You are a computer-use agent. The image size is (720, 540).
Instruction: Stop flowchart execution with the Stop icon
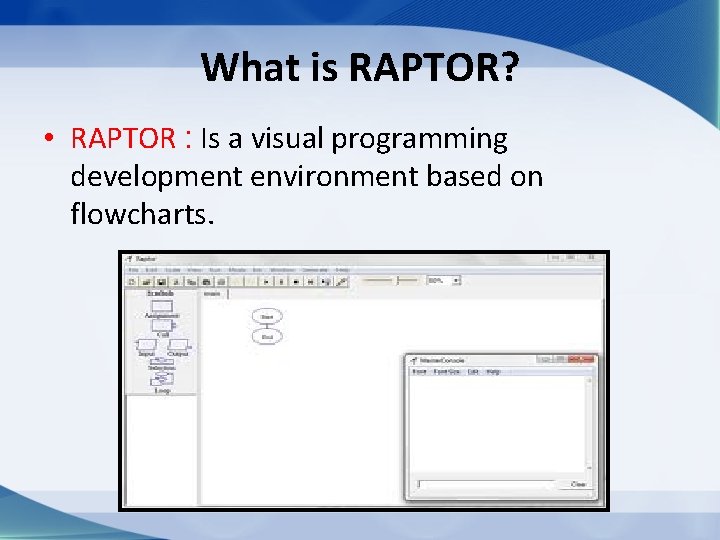tap(296, 281)
